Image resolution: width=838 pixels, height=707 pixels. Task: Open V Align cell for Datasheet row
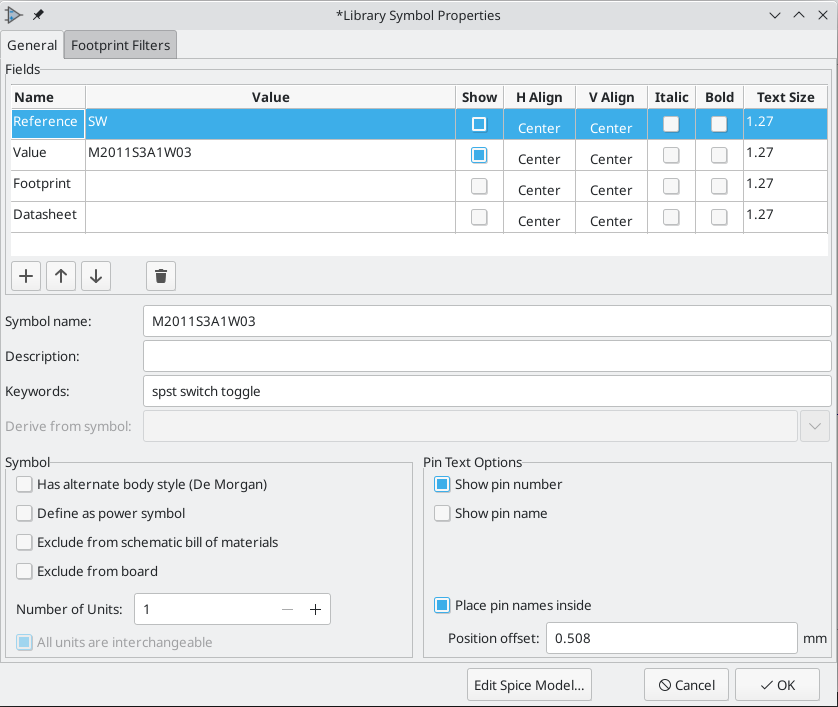(610, 220)
